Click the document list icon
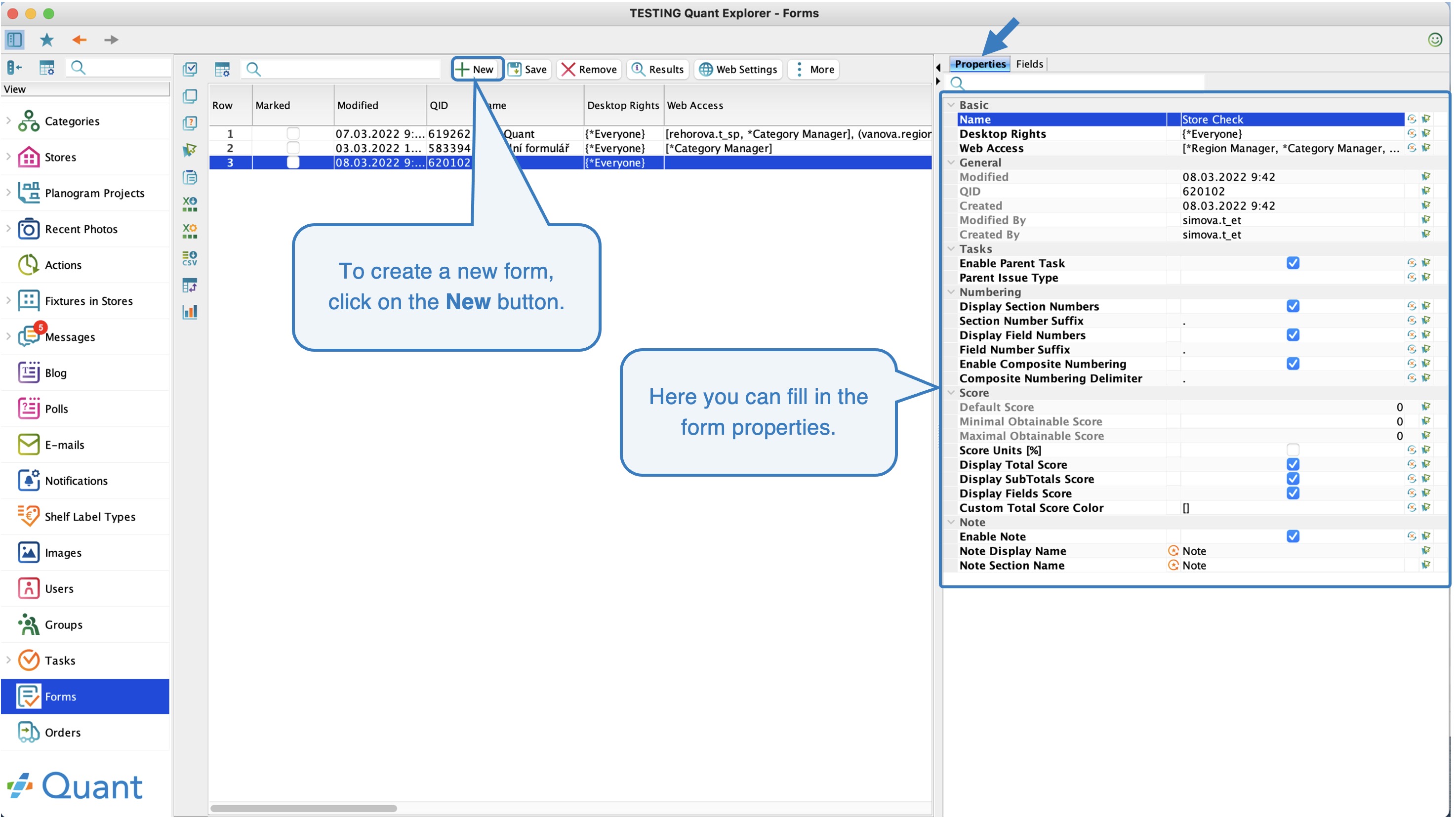Image resolution: width=1456 pixels, height=820 pixels. (x=190, y=177)
